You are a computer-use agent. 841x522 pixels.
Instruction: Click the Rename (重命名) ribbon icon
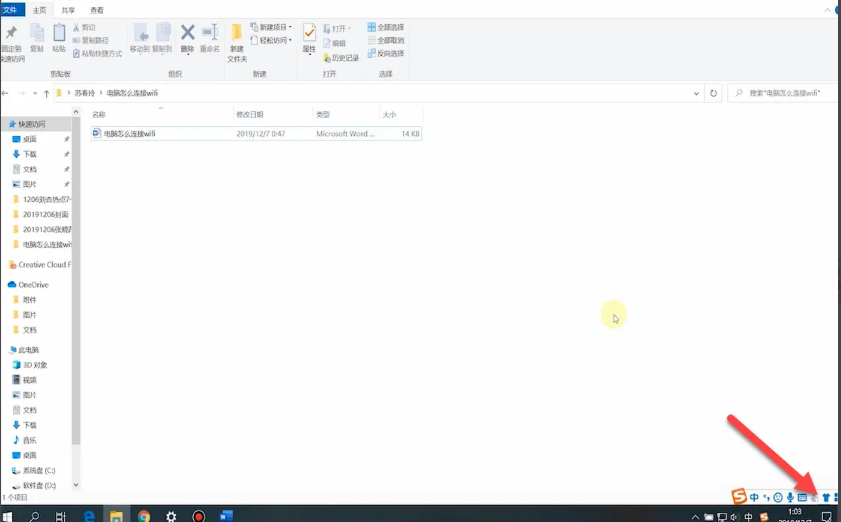tap(209, 38)
